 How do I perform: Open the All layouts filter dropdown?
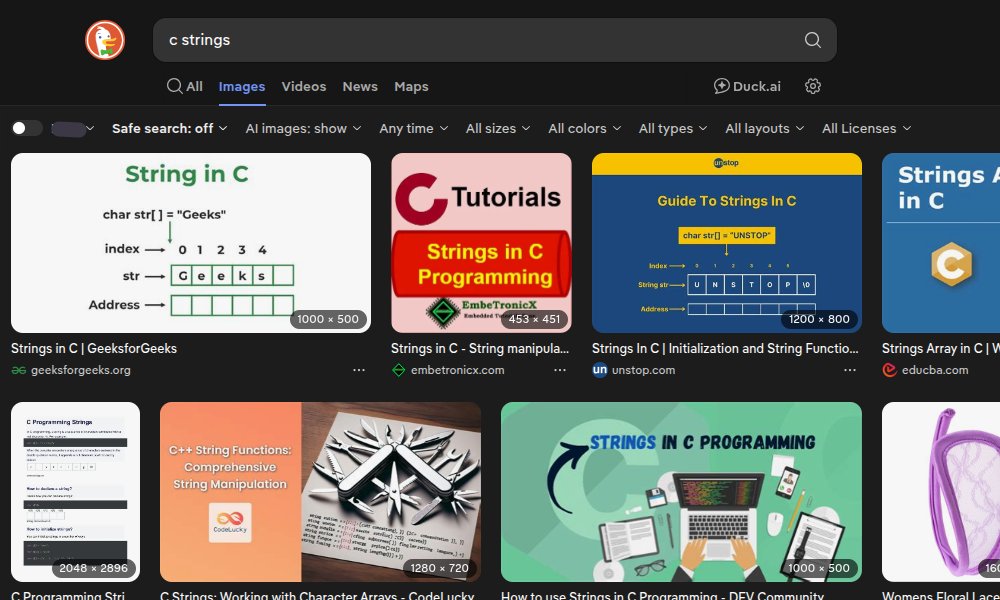click(x=765, y=128)
